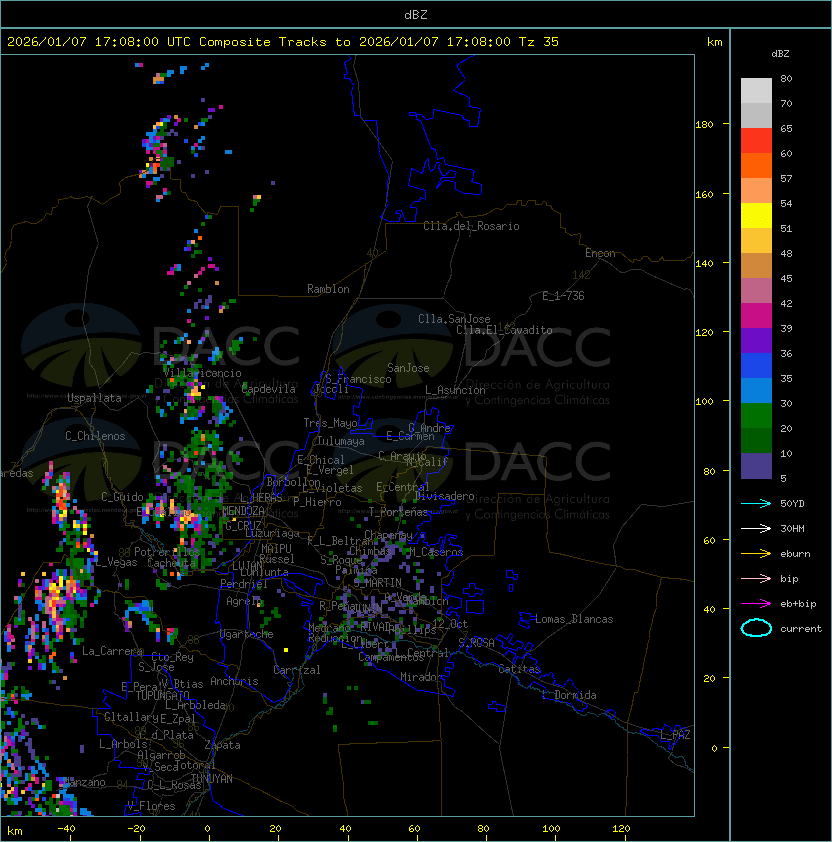Select the Lomas_Blancas map label
The width and height of the screenshot is (832, 842).
[574, 619]
